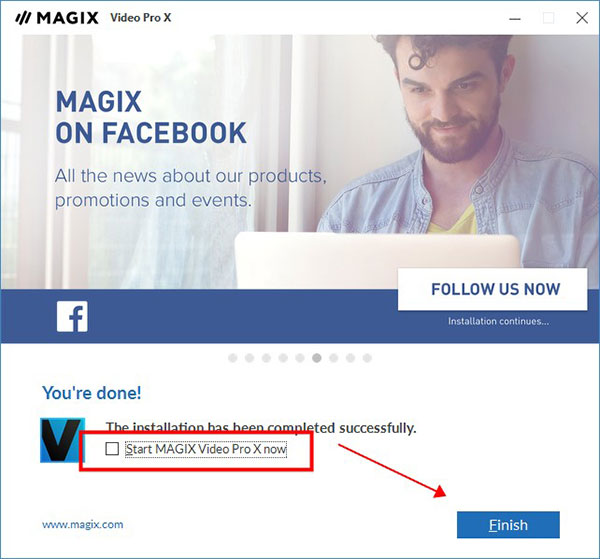Screen dimensions: 600x559
Task: Click the MAGIX ON FACEBOOK banner image
Action: [300, 189]
